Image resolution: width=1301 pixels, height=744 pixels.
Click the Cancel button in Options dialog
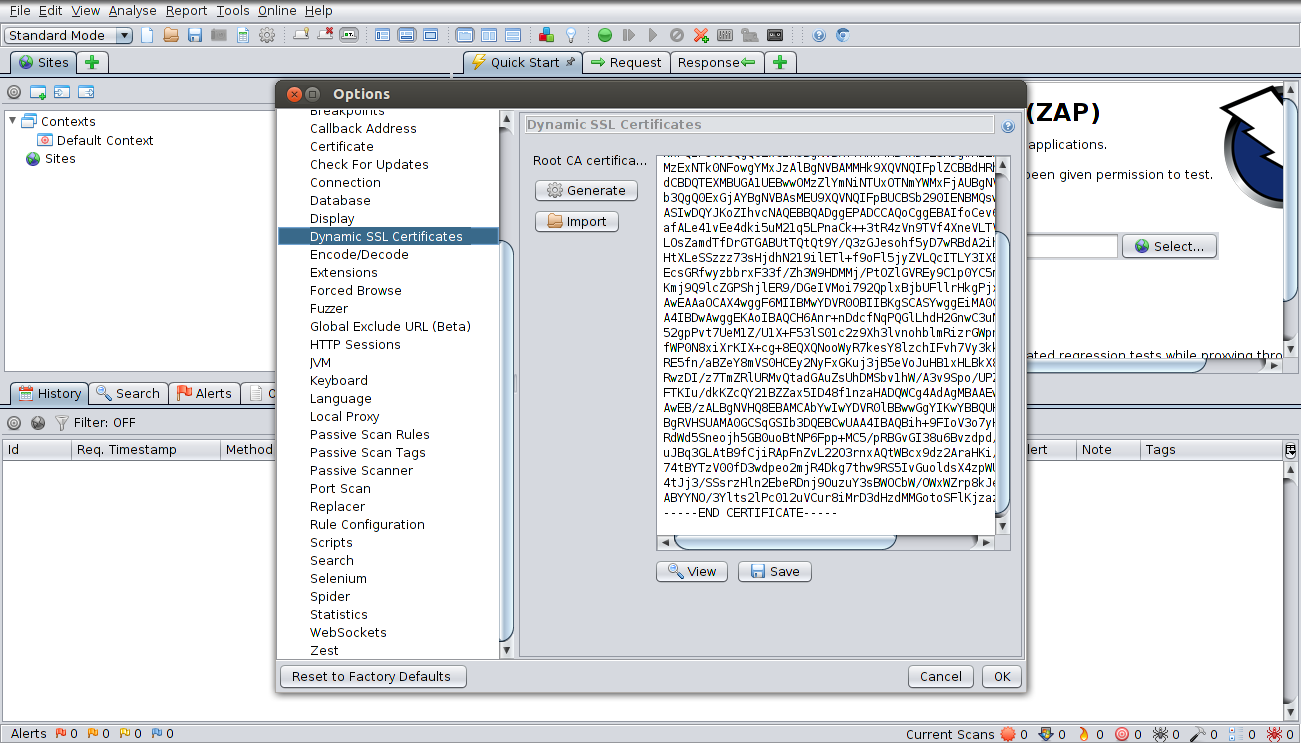(941, 676)
